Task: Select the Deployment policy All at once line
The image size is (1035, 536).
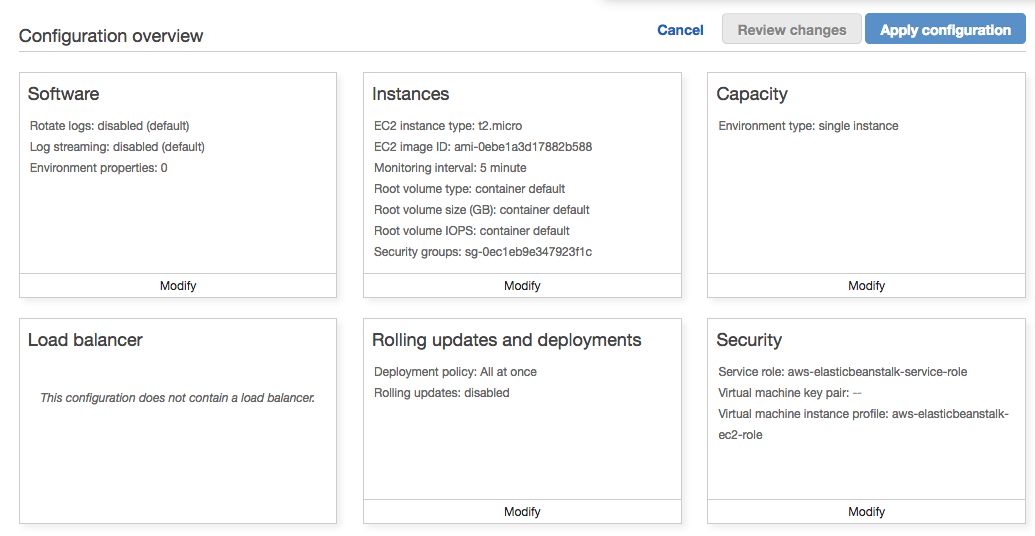Action: coord(455,372)
